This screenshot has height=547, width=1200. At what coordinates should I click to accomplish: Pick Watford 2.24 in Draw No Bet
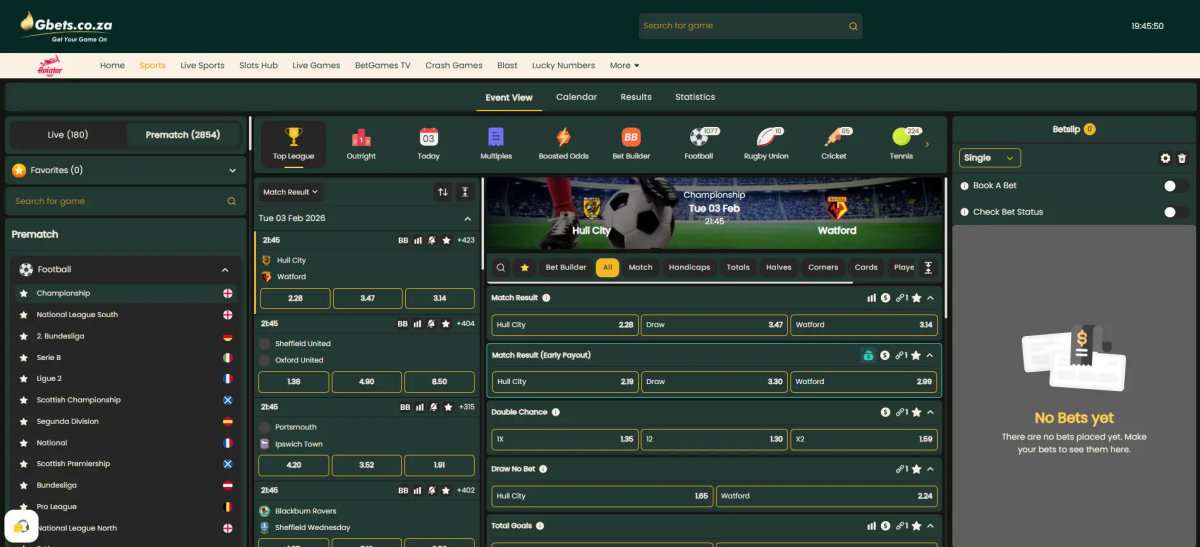click(827, 496)
